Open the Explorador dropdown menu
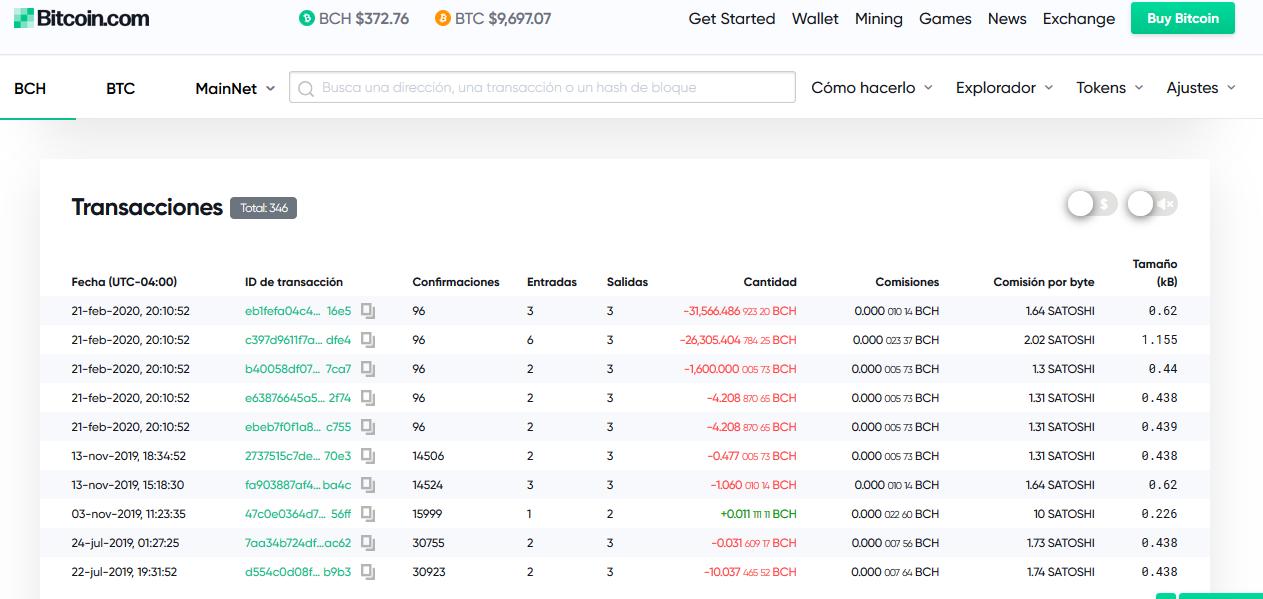1263x599 pixels. click(x=1005, y=88)
